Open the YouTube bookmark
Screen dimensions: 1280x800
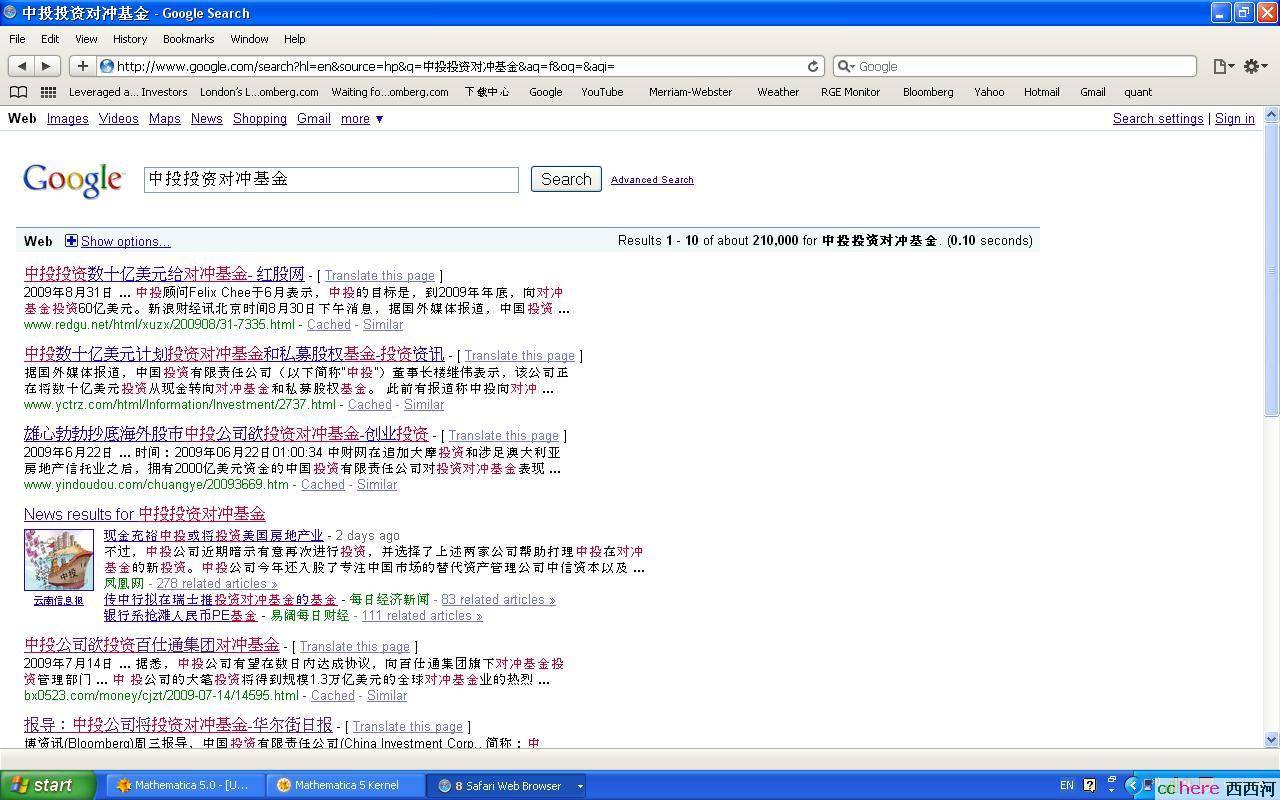[602, 92]
